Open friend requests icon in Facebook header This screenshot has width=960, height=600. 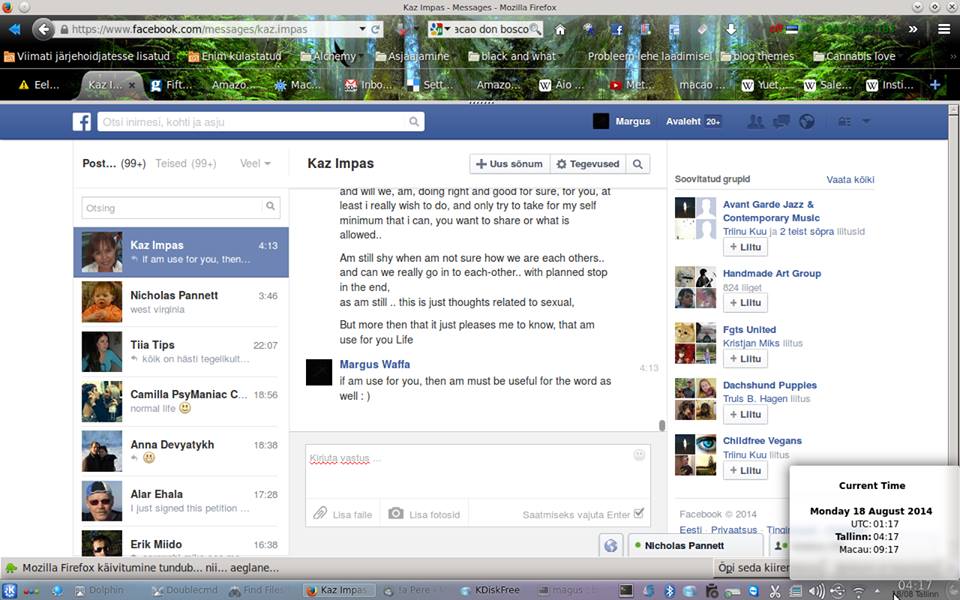point(756,121)
